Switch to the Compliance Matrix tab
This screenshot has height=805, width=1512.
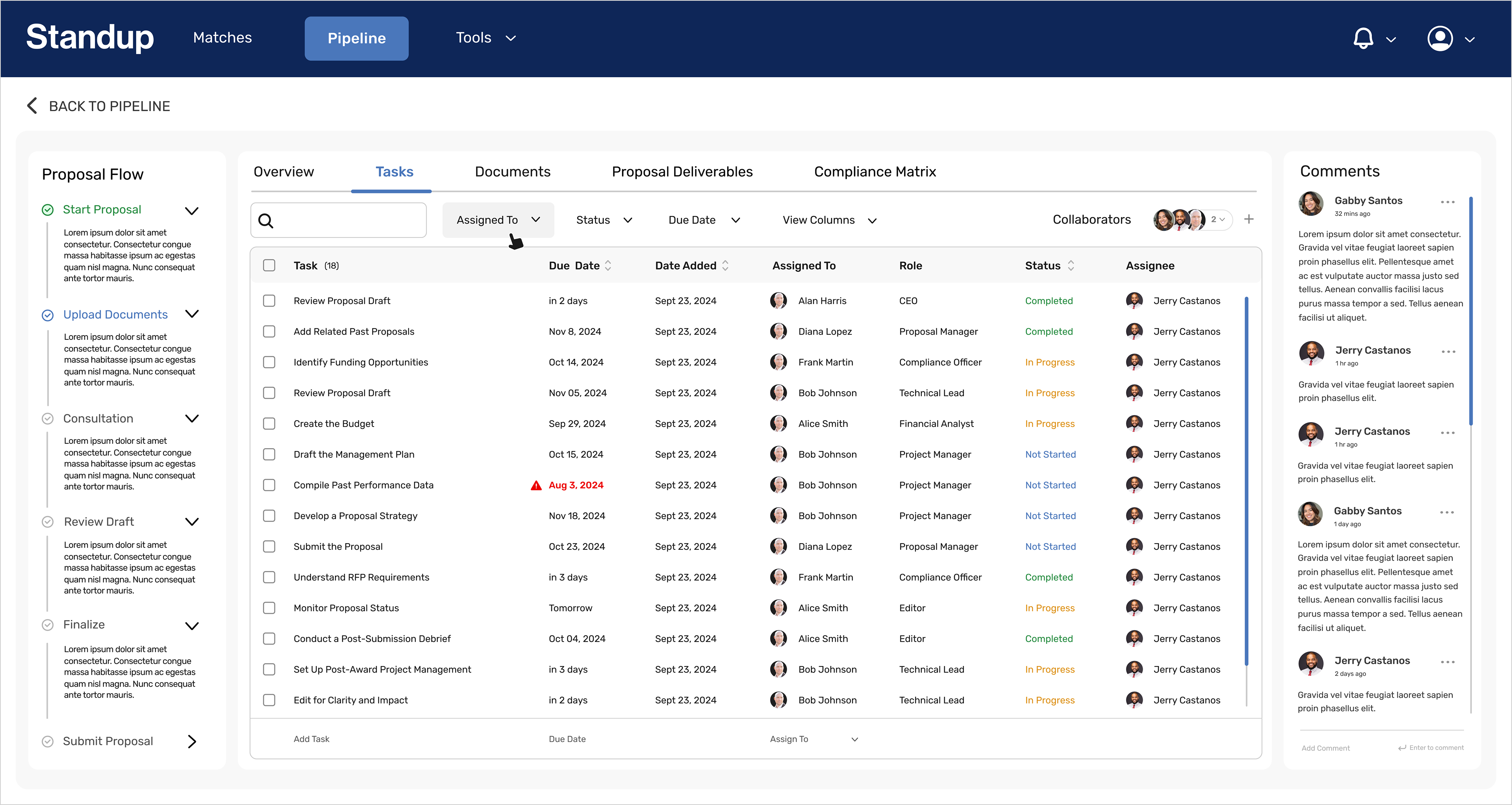coord(875,171)
